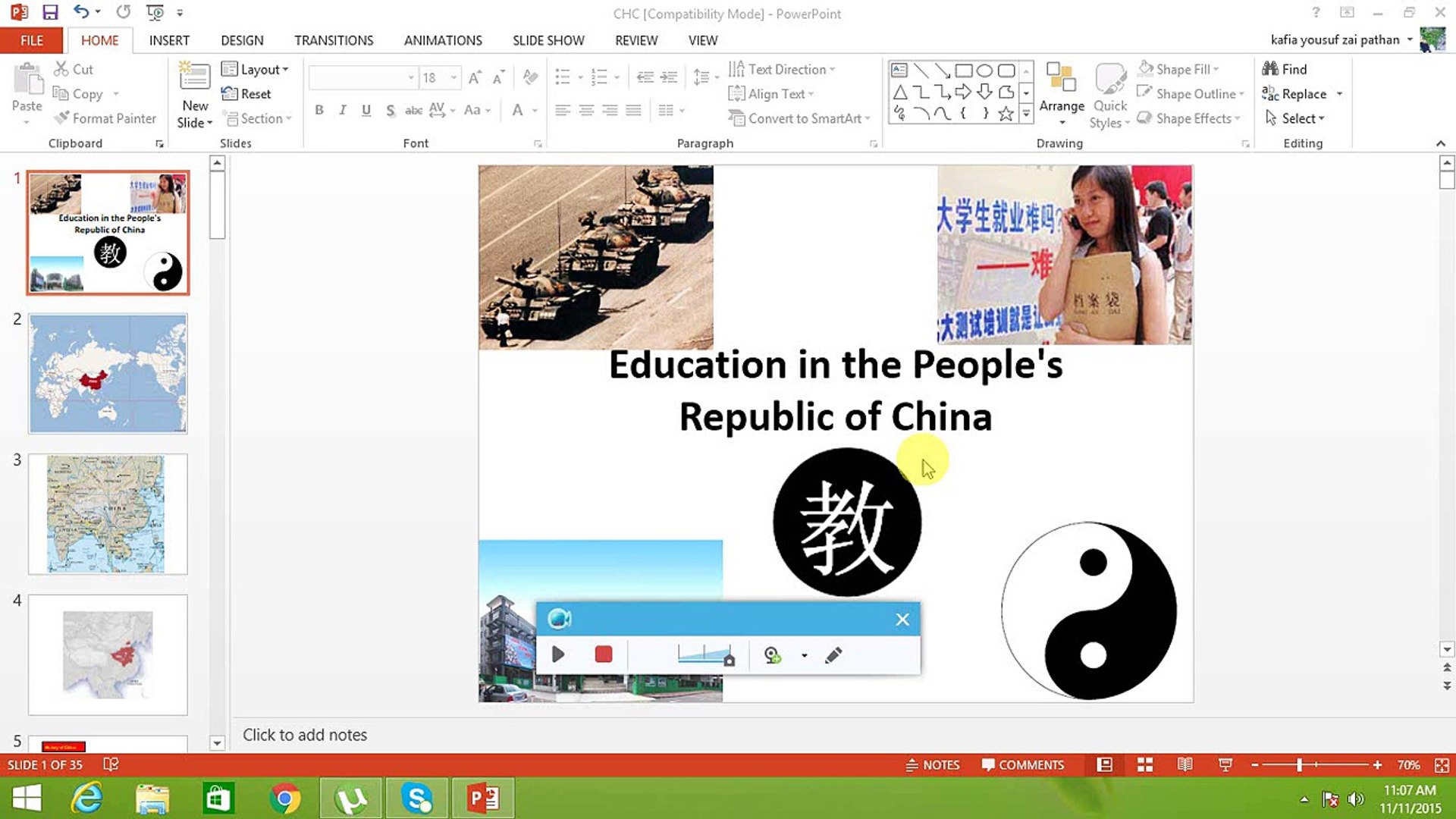
Task: Switch to the INSERT tab
Action: 169,39
